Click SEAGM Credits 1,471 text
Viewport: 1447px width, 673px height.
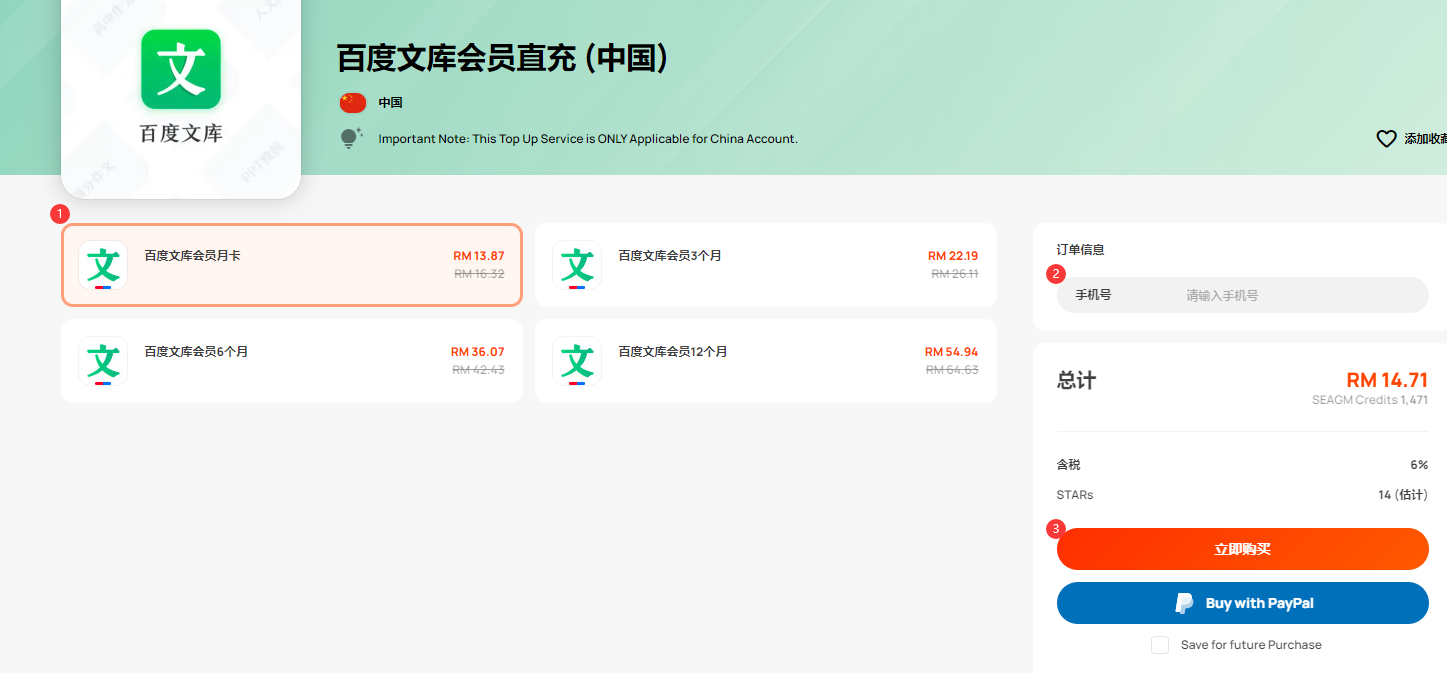pyautogui.click(x=1370, y=400)
